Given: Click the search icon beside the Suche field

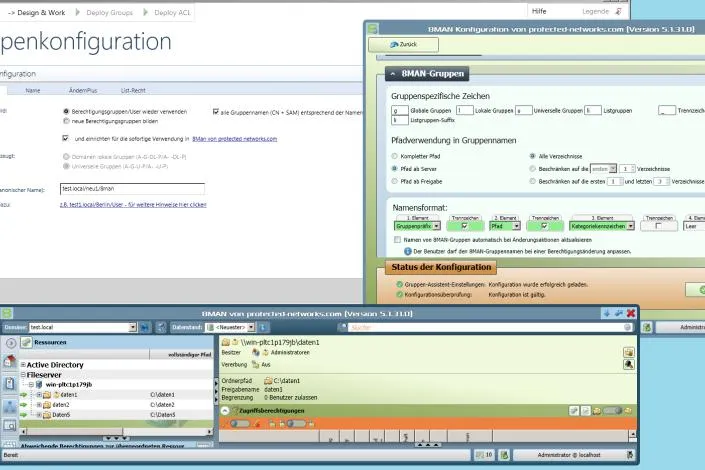Looking at the screenshot, I should click(342, 327).
